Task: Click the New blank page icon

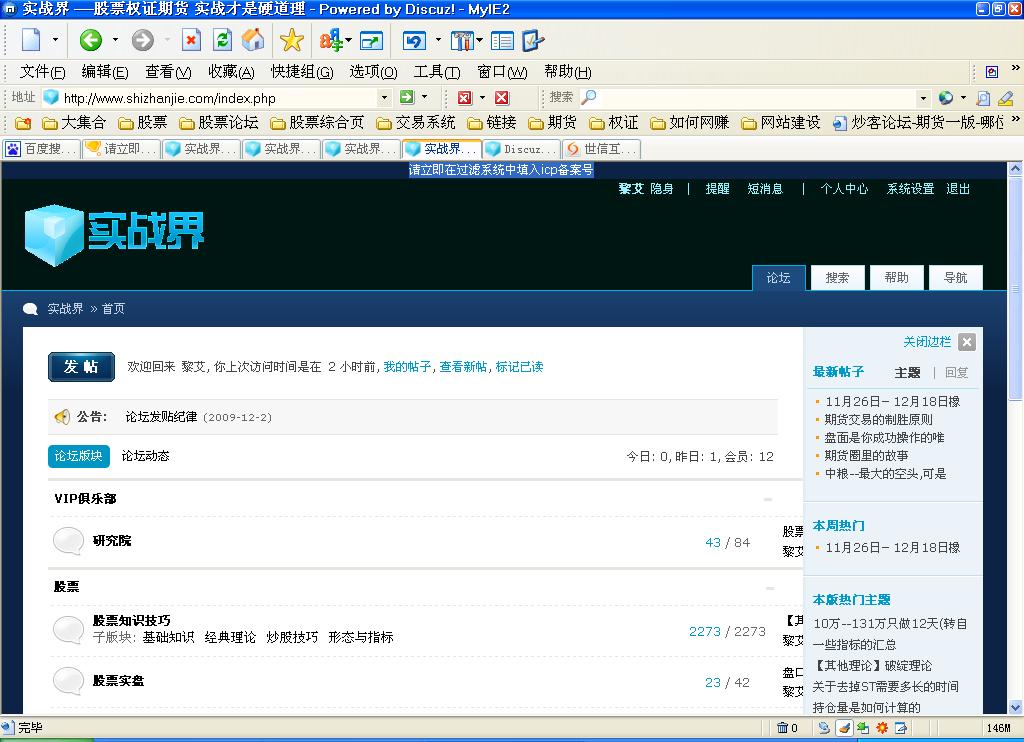Action: coord(31,40)
